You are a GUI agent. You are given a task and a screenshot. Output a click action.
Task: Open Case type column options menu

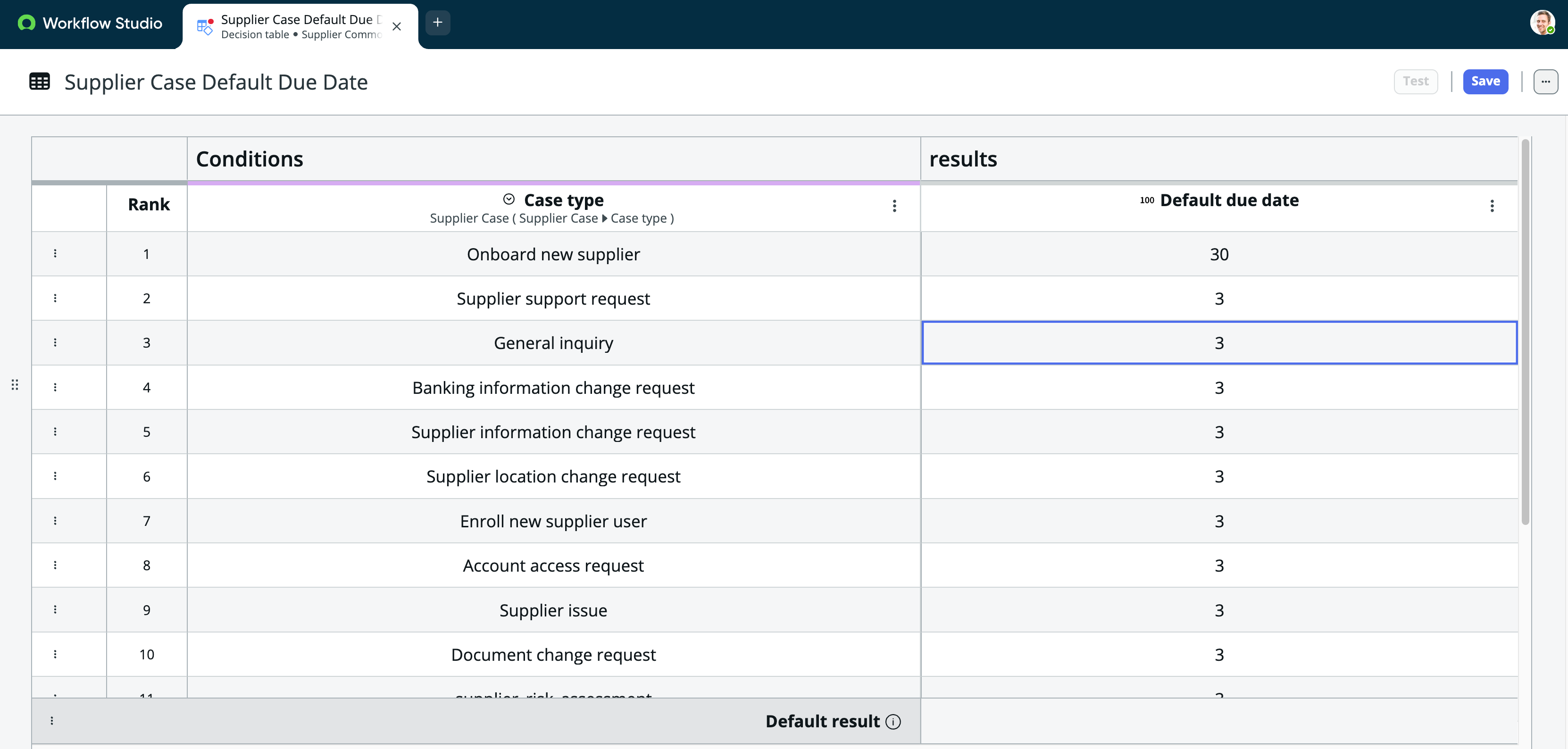pos(894,206)
